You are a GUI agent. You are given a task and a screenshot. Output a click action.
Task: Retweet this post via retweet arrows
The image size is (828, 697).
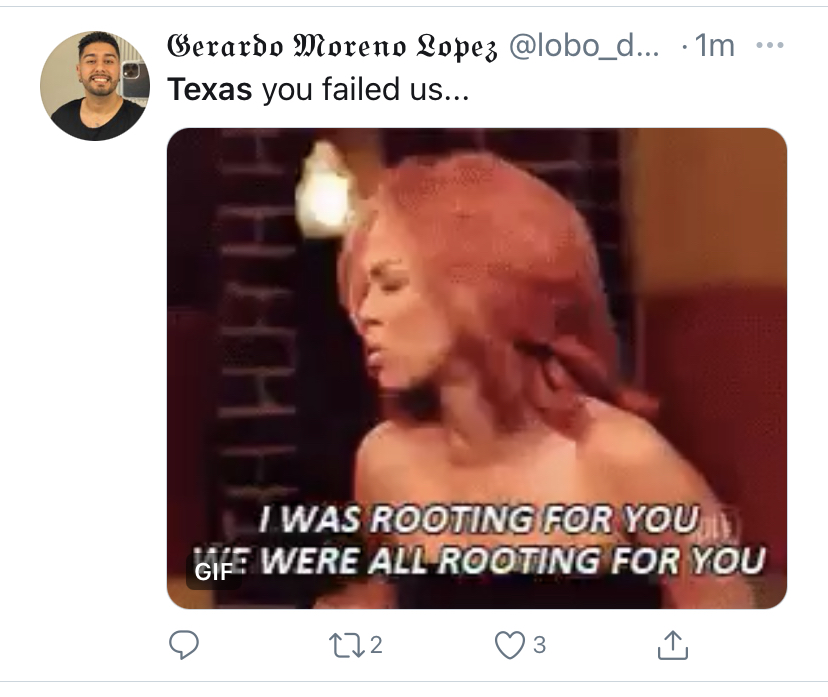(346, 645)
